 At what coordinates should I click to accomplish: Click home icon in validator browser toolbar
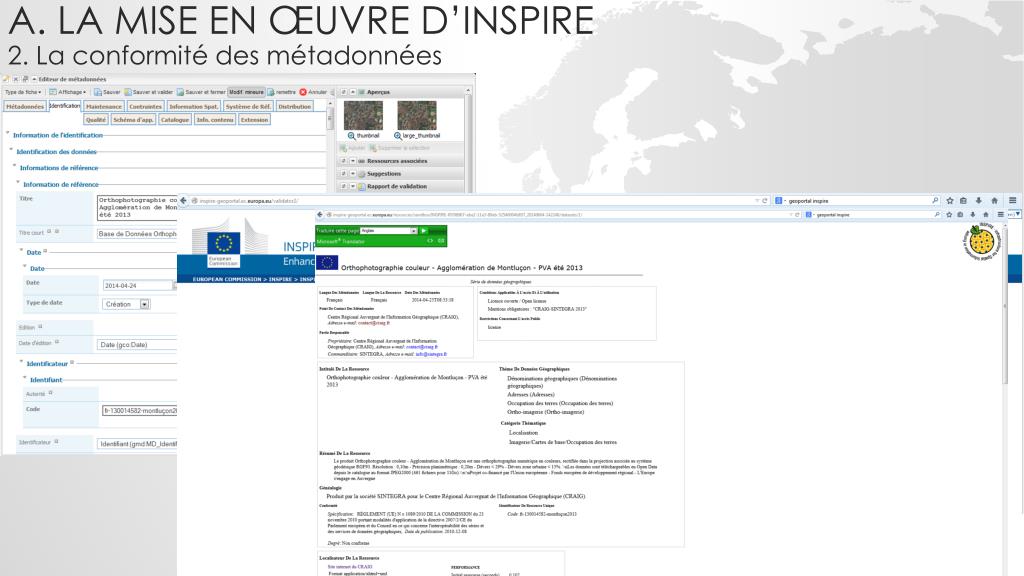(995, 200)
